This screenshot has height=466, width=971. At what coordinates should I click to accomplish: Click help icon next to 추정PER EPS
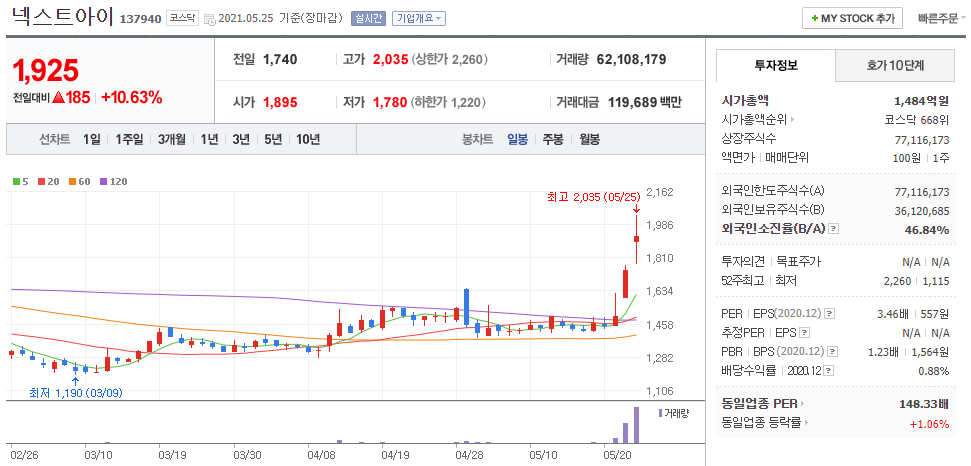[804, 333]
